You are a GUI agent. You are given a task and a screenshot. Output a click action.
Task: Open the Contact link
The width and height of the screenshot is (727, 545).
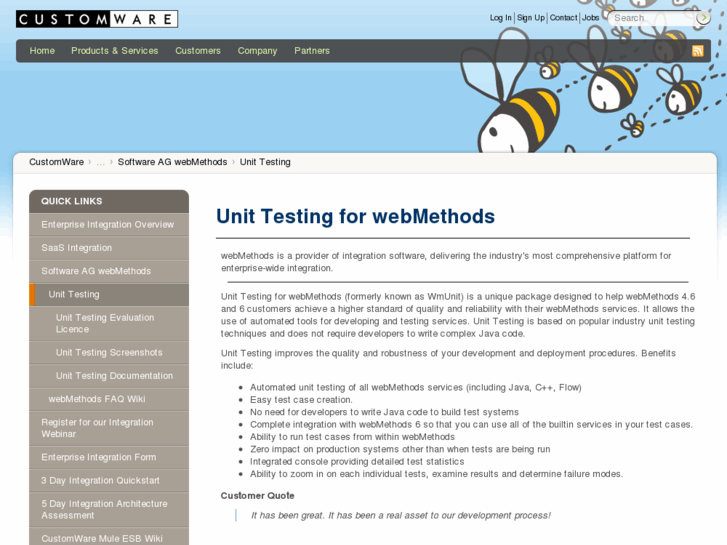coord(563,18)
